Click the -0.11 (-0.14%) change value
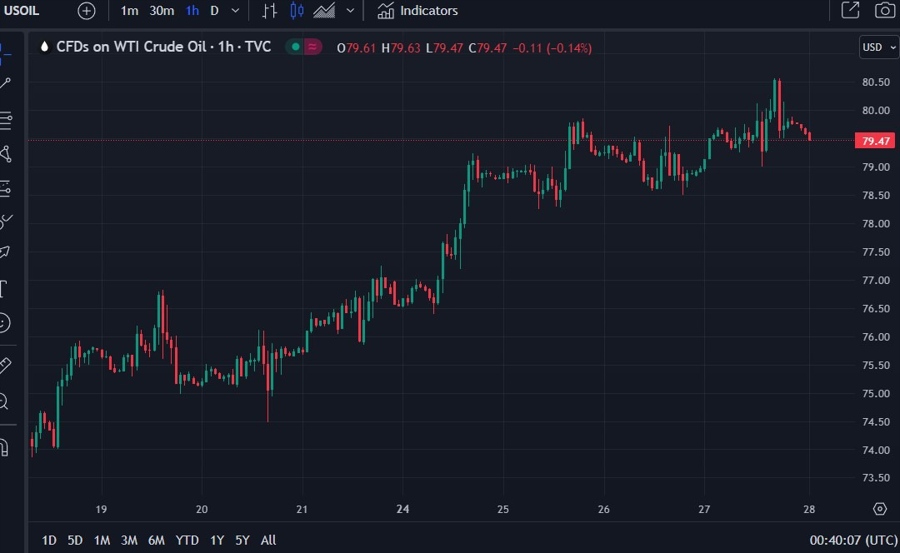 552,48
